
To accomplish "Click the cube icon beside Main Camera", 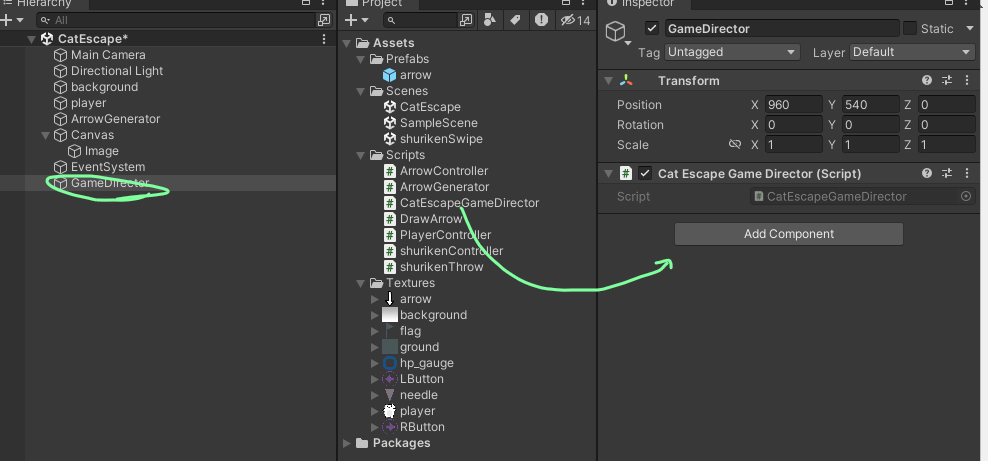I will coord(60,55).
